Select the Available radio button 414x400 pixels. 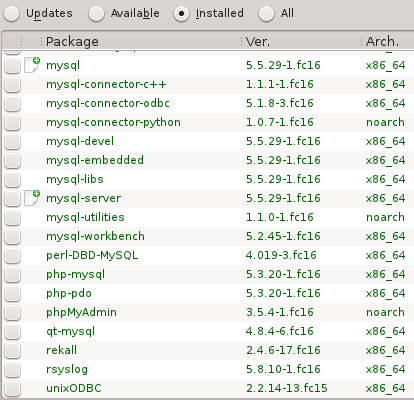(x=97, y=14)
